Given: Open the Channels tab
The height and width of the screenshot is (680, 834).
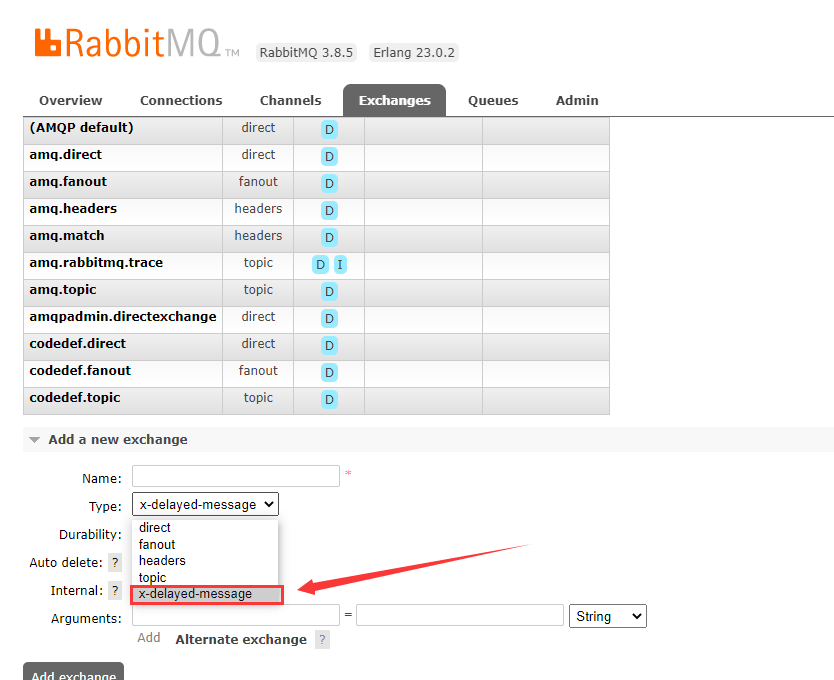Looking at the screenshot, I should [x=290, y=101].
